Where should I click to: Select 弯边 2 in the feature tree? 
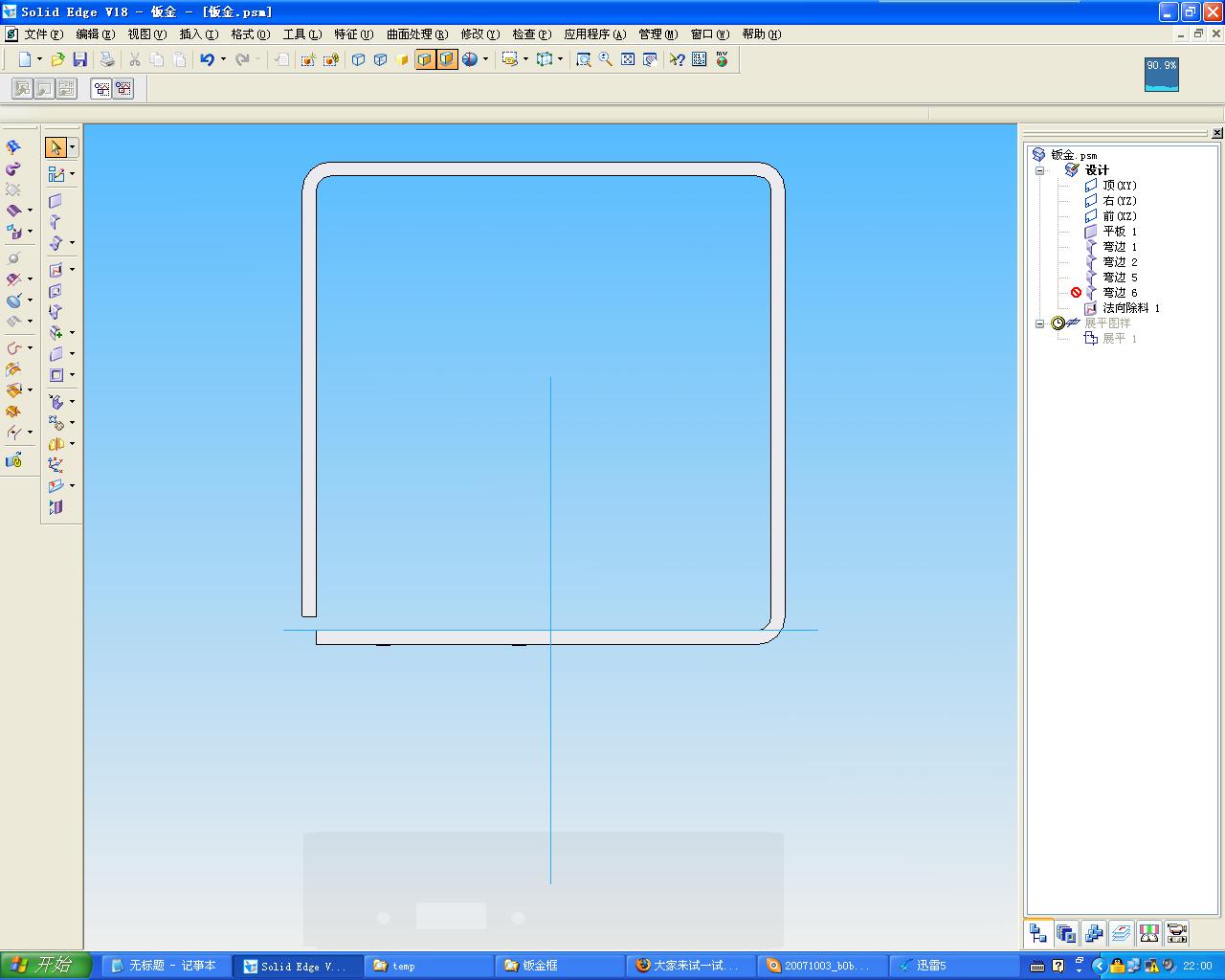tap(1111, 262)
